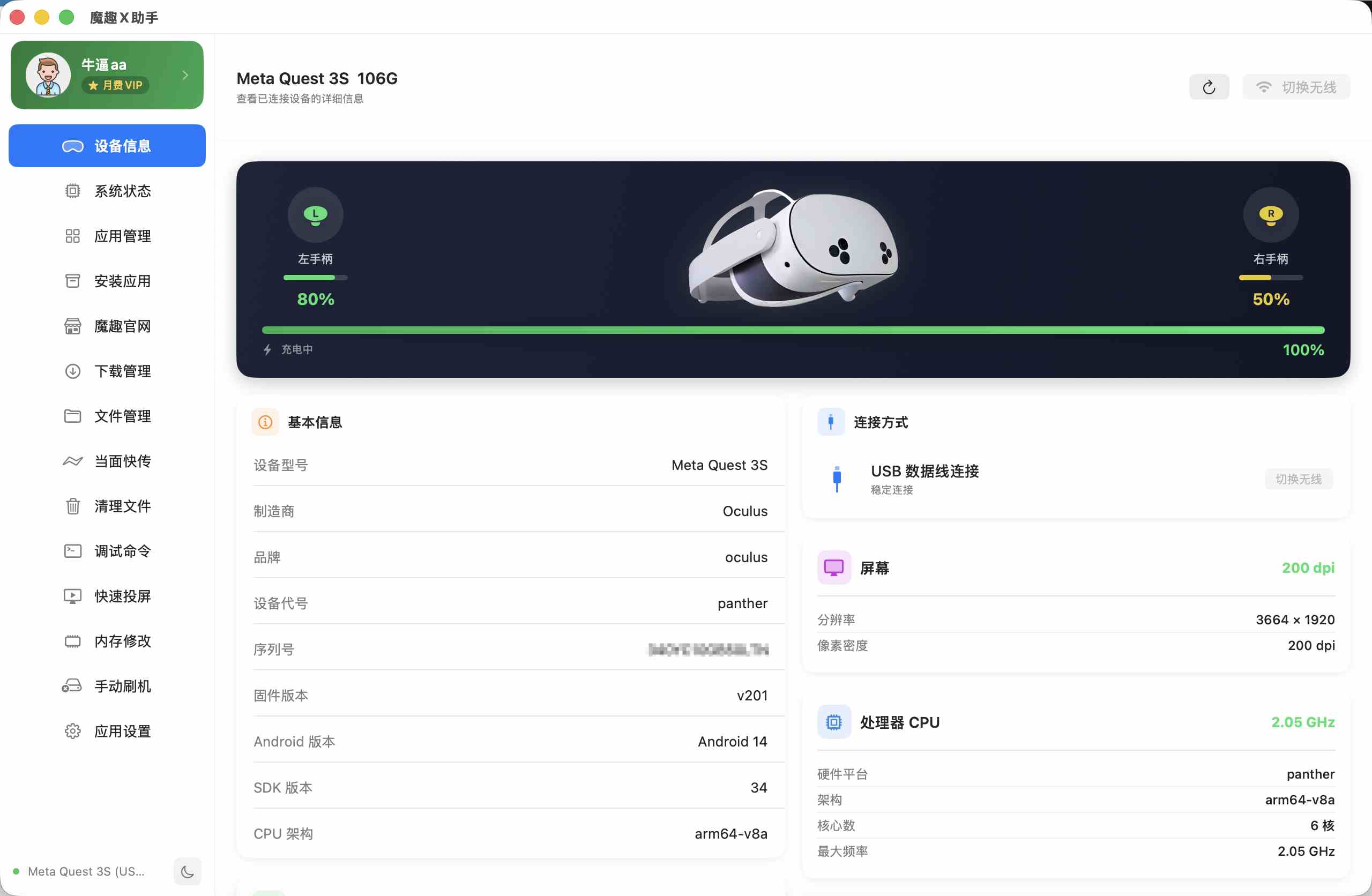Open the 调试命令 debug panel
This screenshot has height=896, width=1372.
point(107,551)
